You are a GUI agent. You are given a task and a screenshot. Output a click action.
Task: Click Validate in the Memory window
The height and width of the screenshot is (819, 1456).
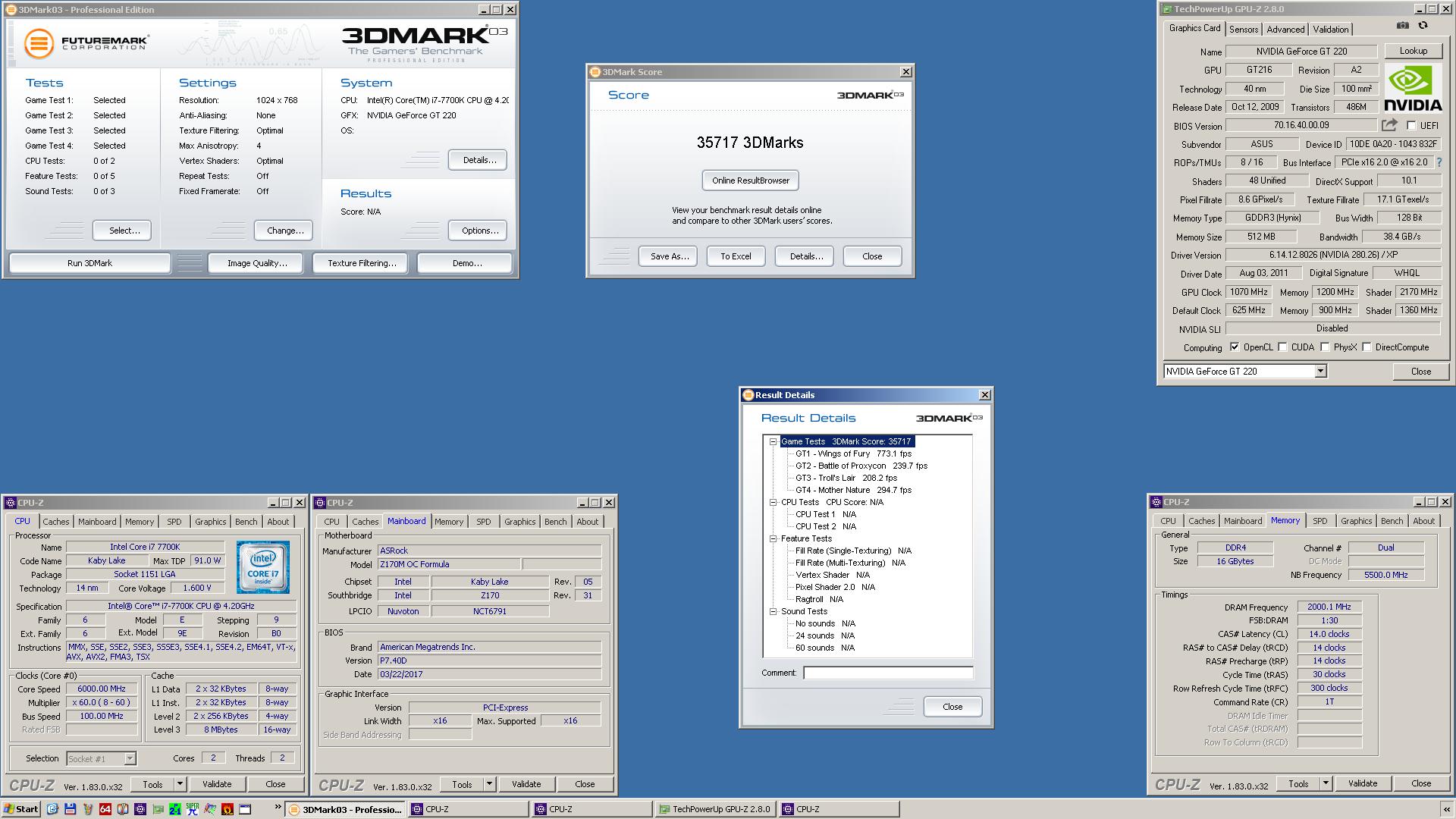tap(1363, 783)
